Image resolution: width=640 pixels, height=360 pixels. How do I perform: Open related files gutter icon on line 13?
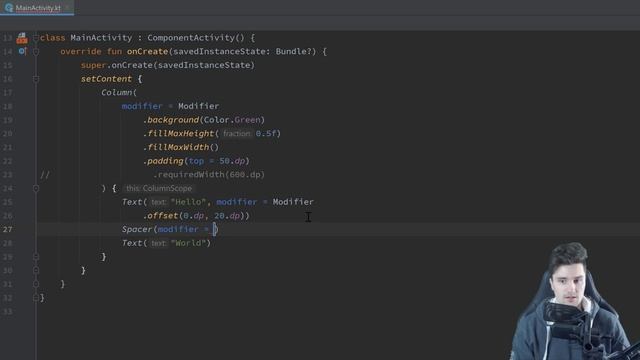tap(22, 38)
